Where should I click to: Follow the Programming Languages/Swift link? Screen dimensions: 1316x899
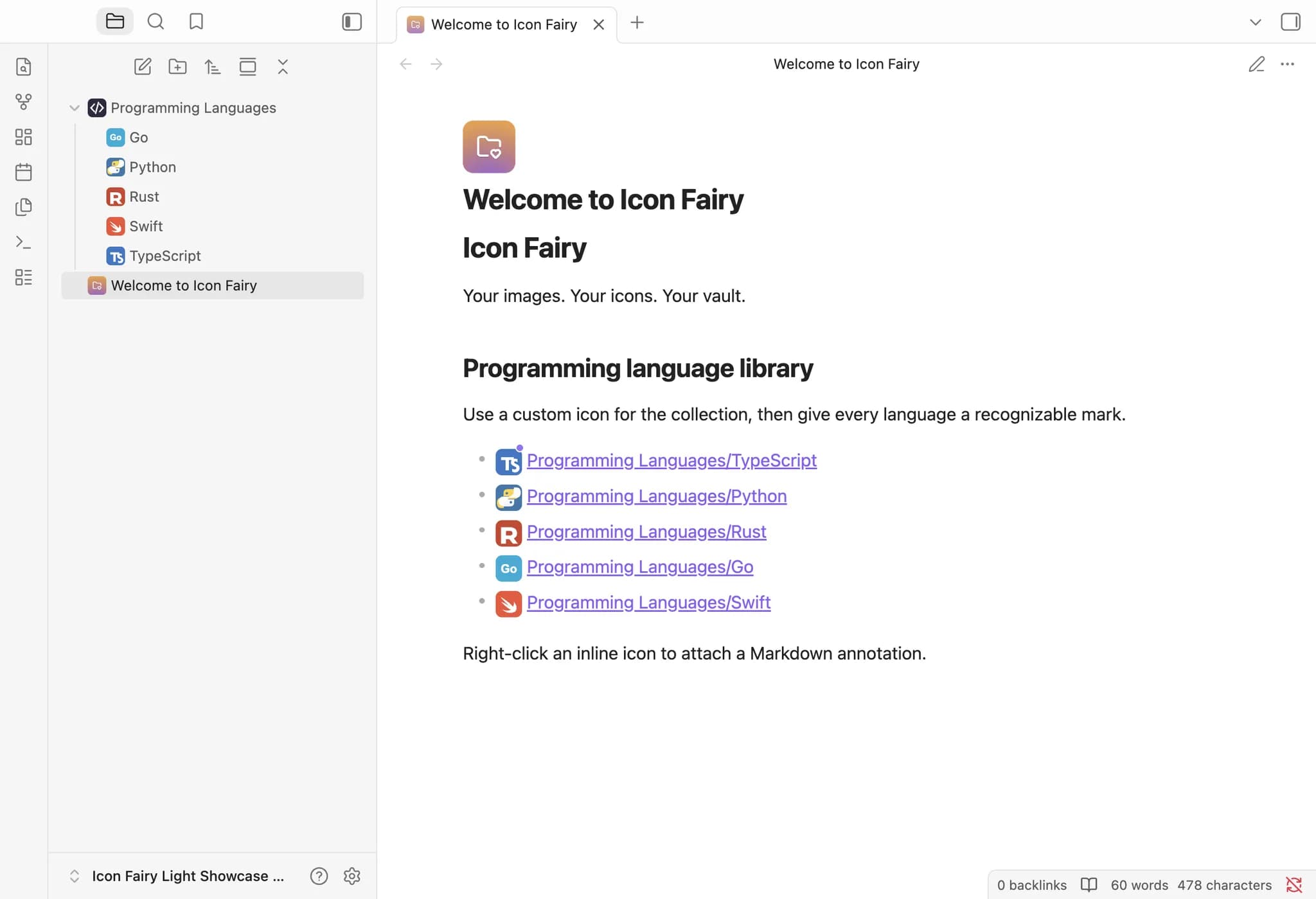649,602
